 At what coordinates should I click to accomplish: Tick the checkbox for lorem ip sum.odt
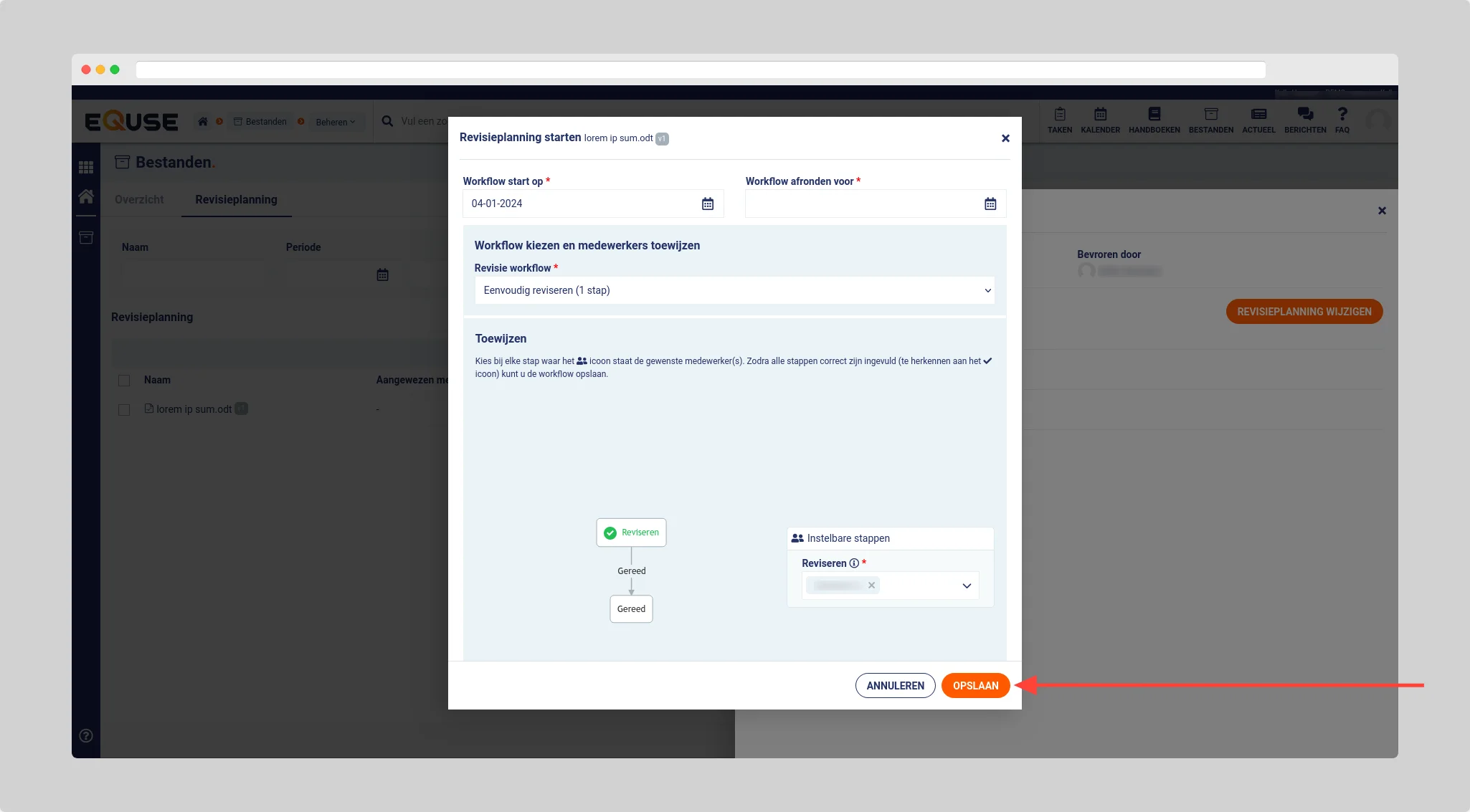[124, 410]
